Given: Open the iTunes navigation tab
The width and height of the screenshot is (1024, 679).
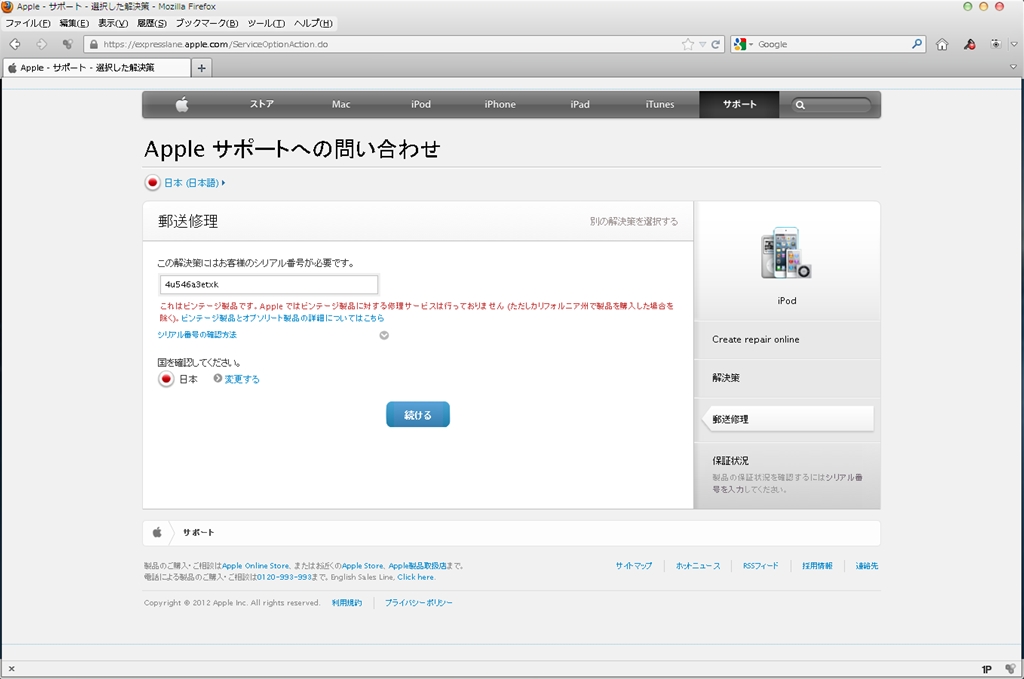Looking at the screenshot, I should click(660, 104).
